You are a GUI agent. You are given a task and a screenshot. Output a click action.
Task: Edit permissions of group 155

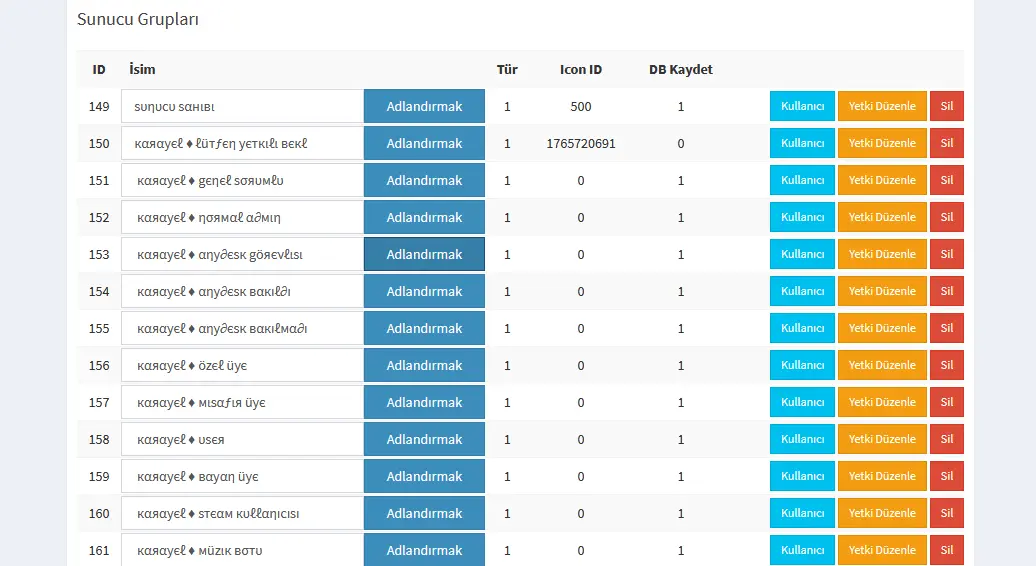coord(882,328)
